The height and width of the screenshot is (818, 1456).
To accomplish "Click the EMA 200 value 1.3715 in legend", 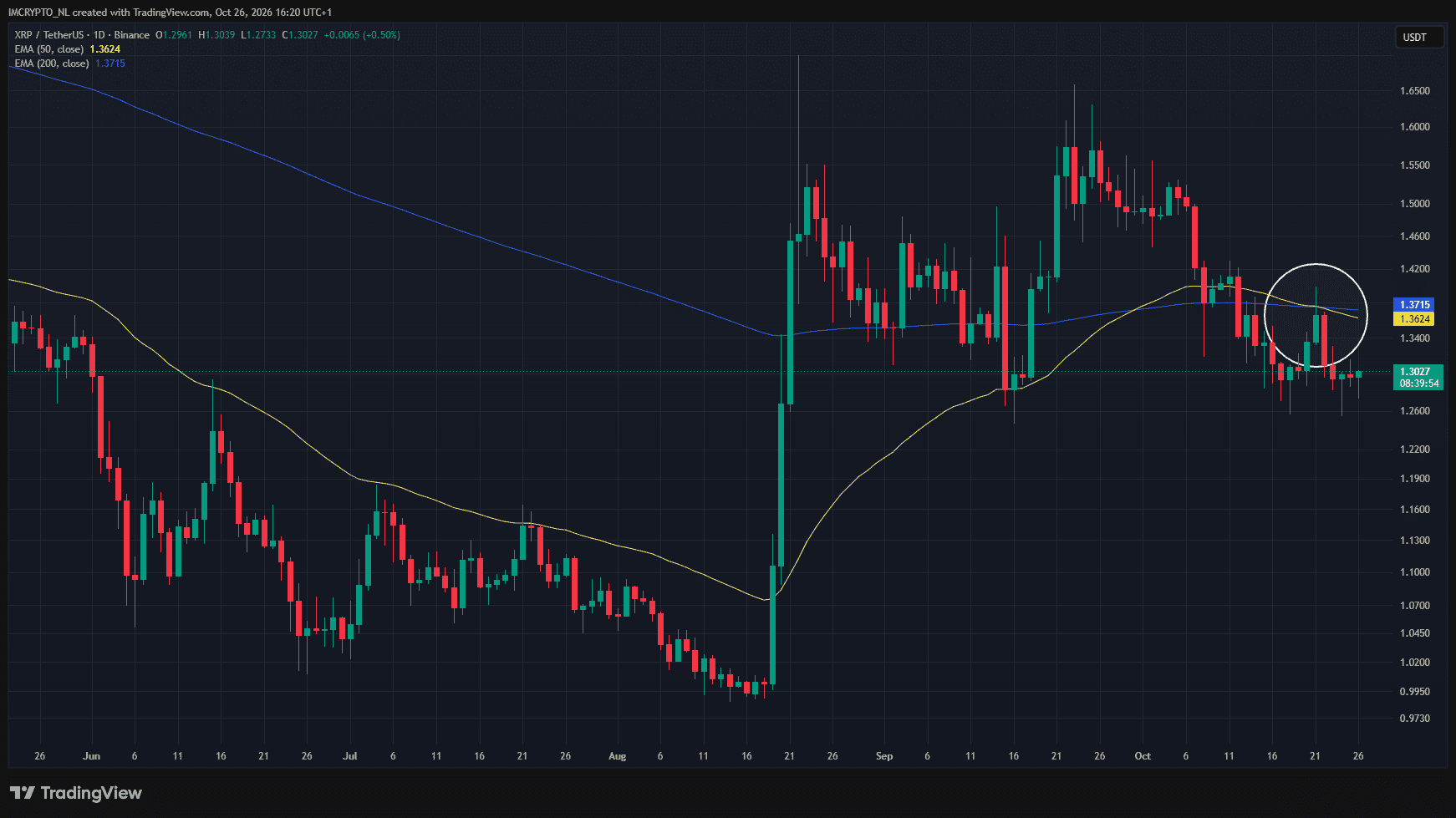I will (x=110, y=64).
